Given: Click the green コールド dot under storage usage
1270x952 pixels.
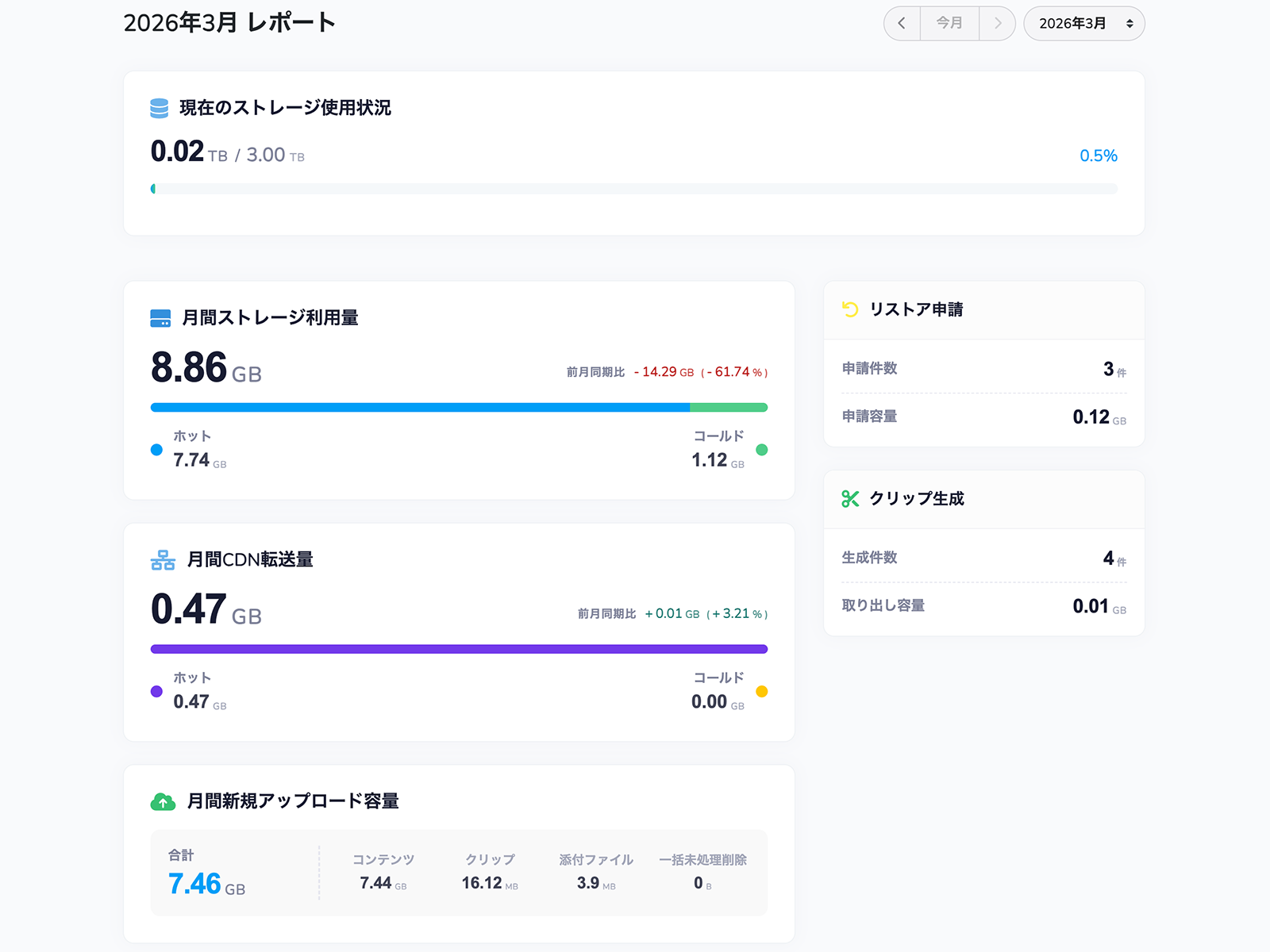Looking at the screenshot, I should [762, 450].
